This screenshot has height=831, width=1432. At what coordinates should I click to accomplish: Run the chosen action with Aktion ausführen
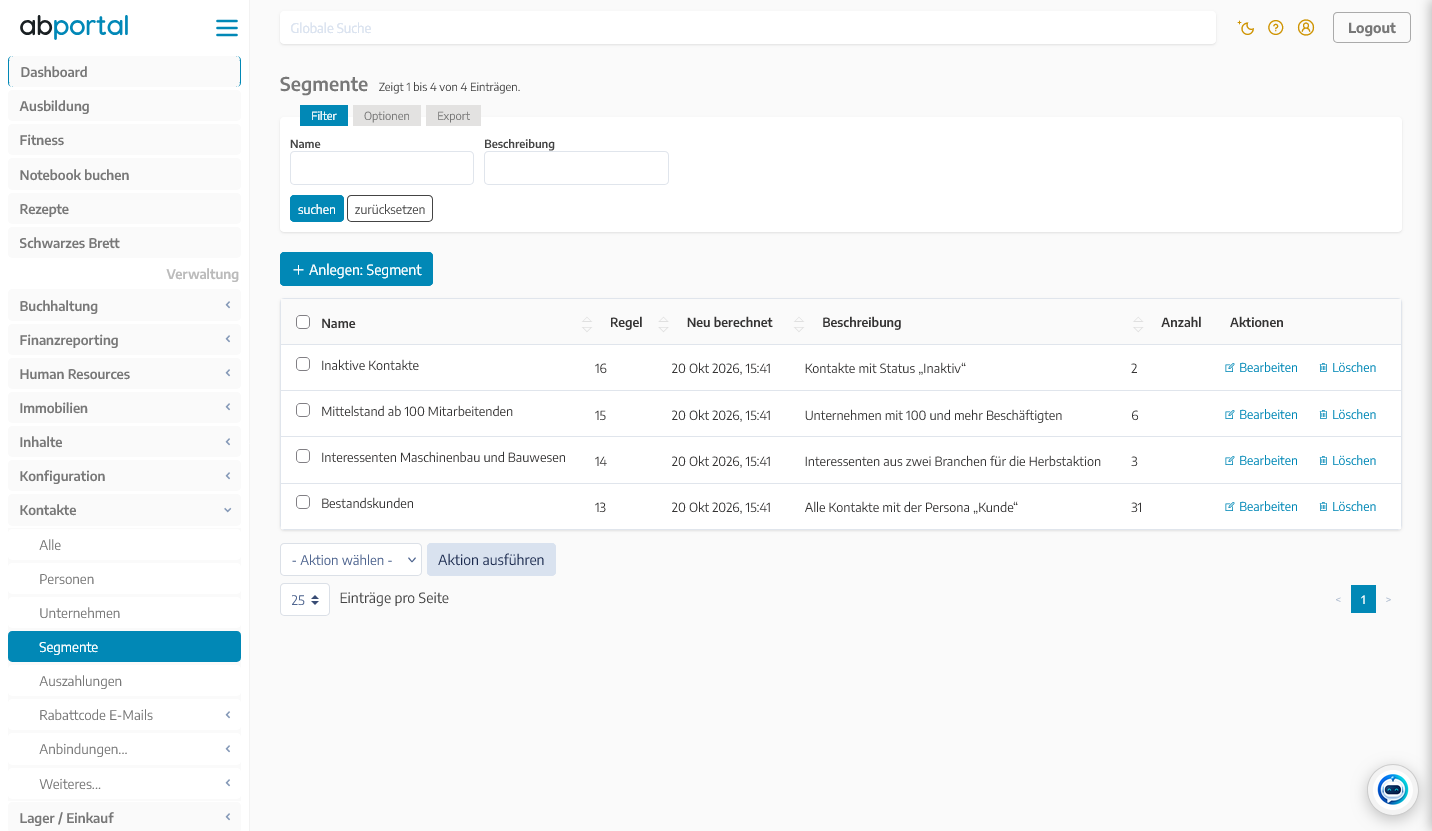coord(491,560)
